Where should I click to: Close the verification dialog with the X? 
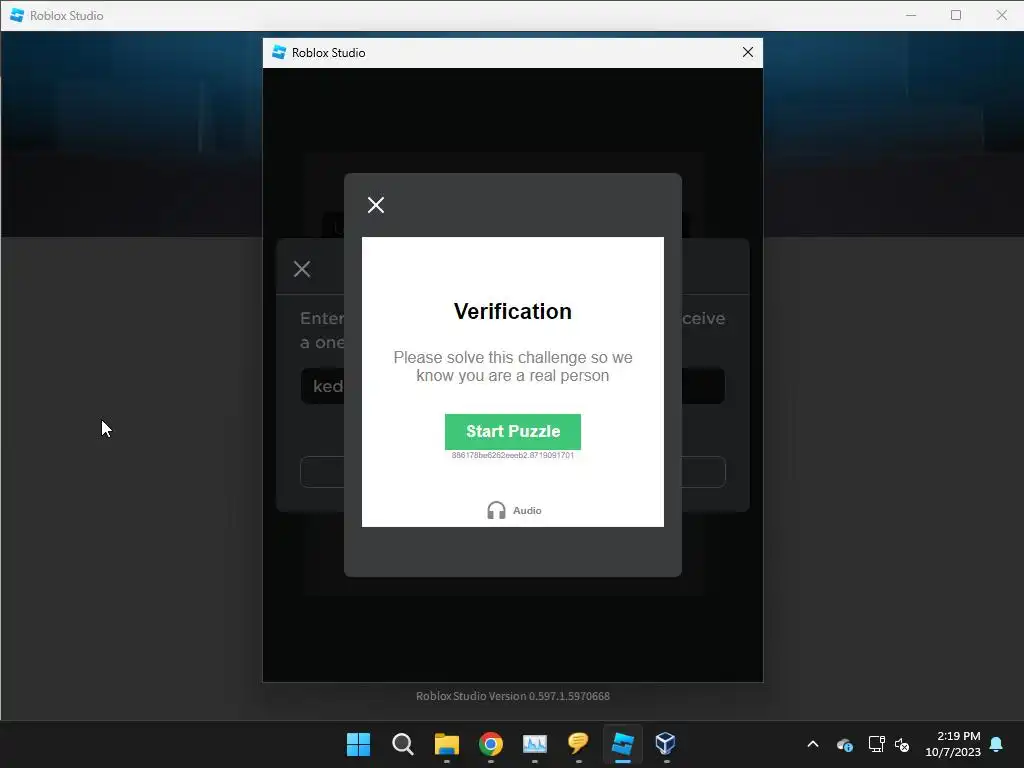pyautogui.click(x=376, y=205)
